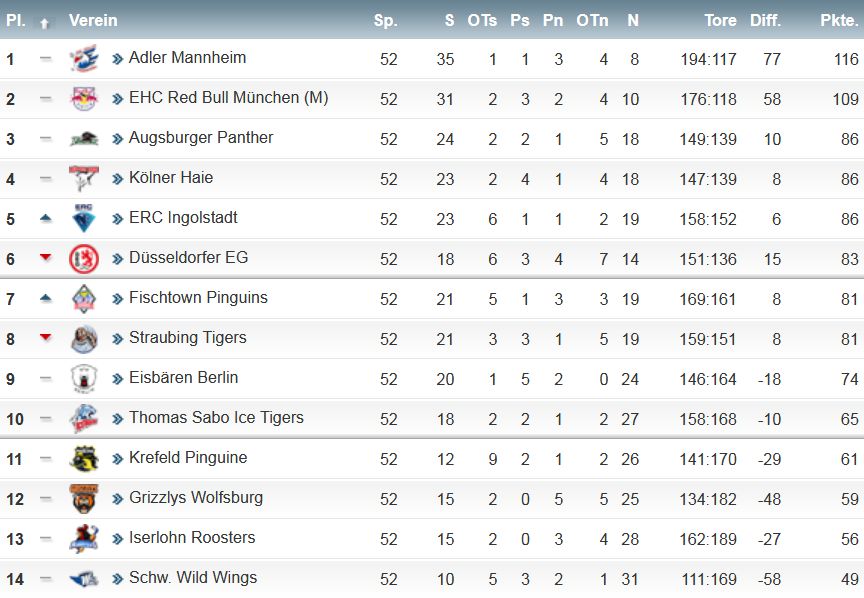
Task: Open the Kölner Haie team link
Action: (170, 177)
